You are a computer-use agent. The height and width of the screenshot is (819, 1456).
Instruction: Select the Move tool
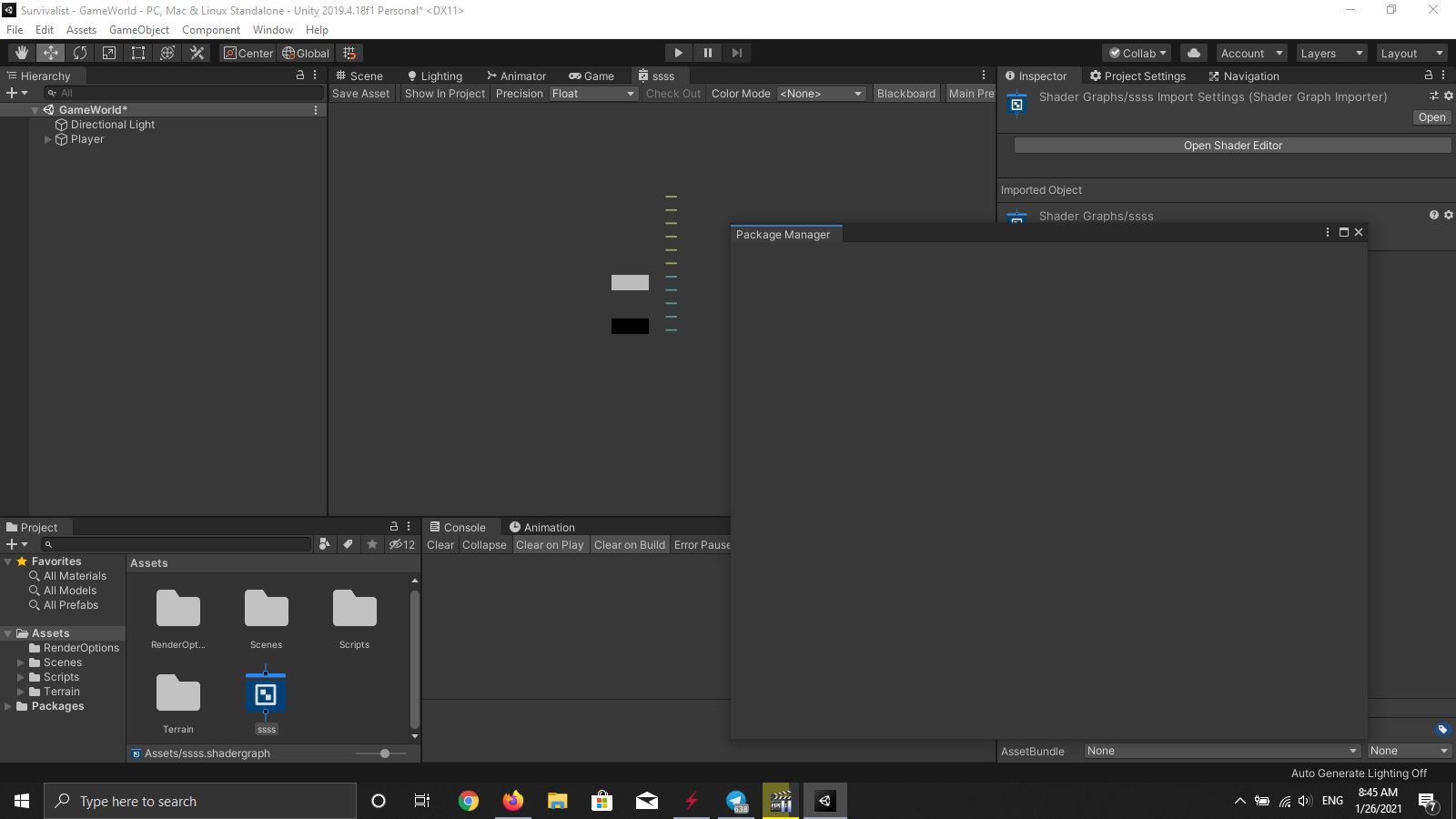pyautogui.click(x=51, y=53)
